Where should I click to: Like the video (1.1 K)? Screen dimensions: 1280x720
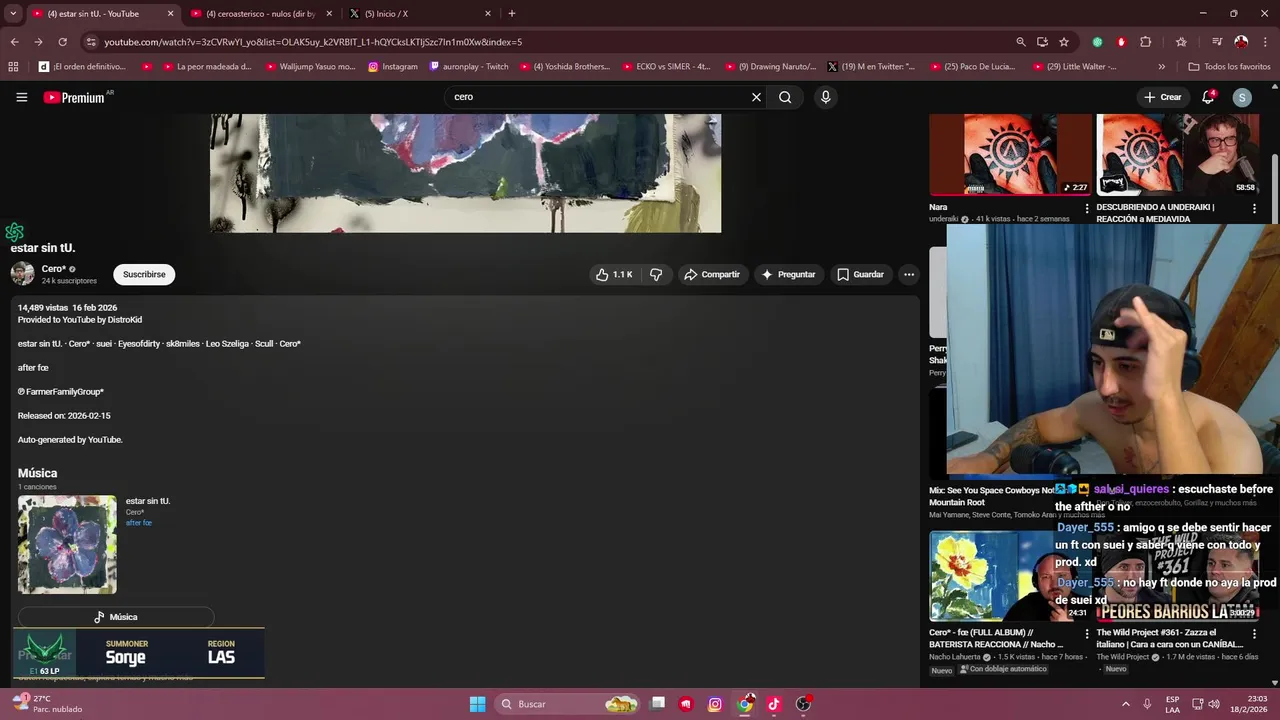pyautogui.click(x=614, y=274)
